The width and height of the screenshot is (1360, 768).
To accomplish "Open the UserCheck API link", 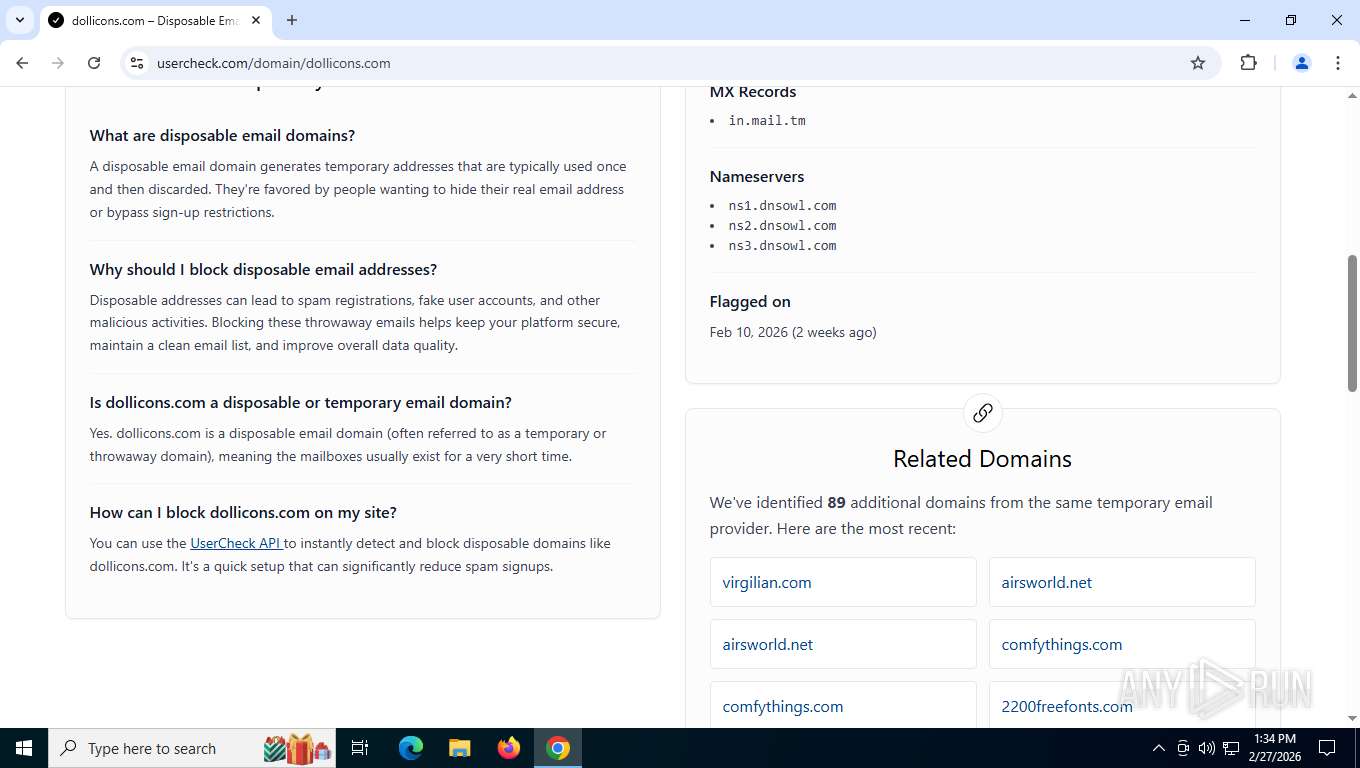I will pyautogui.click(x=236, y=543).
